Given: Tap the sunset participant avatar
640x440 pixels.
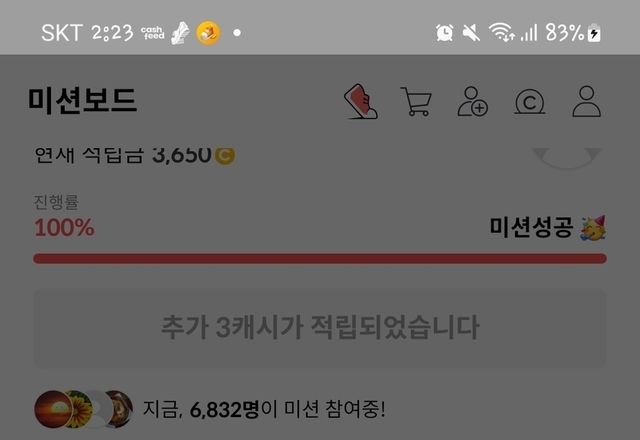Looking at the screenshot, I should (x=53, y=409).
